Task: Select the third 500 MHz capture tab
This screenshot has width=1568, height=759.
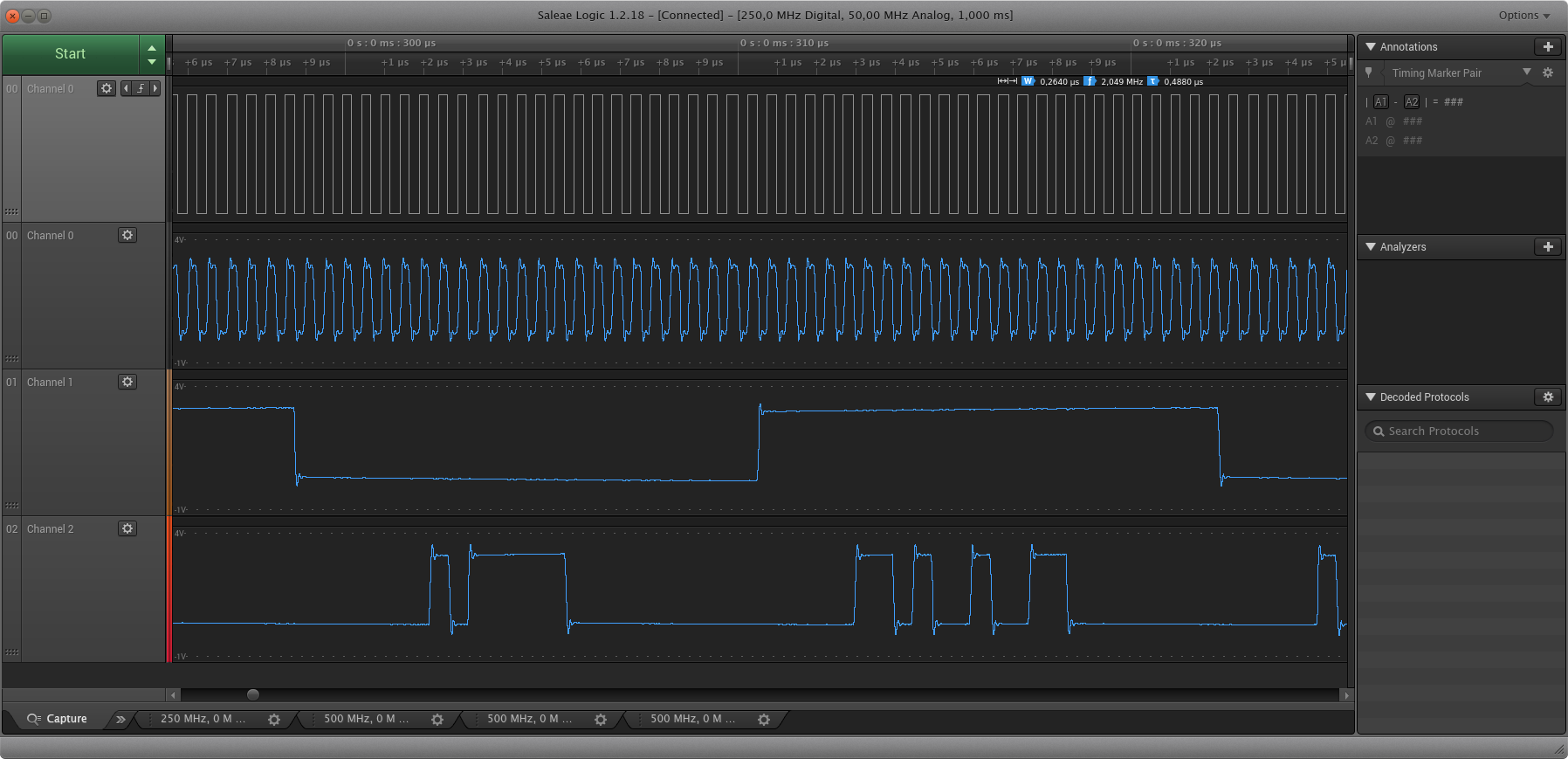Action: click(692, 719)
